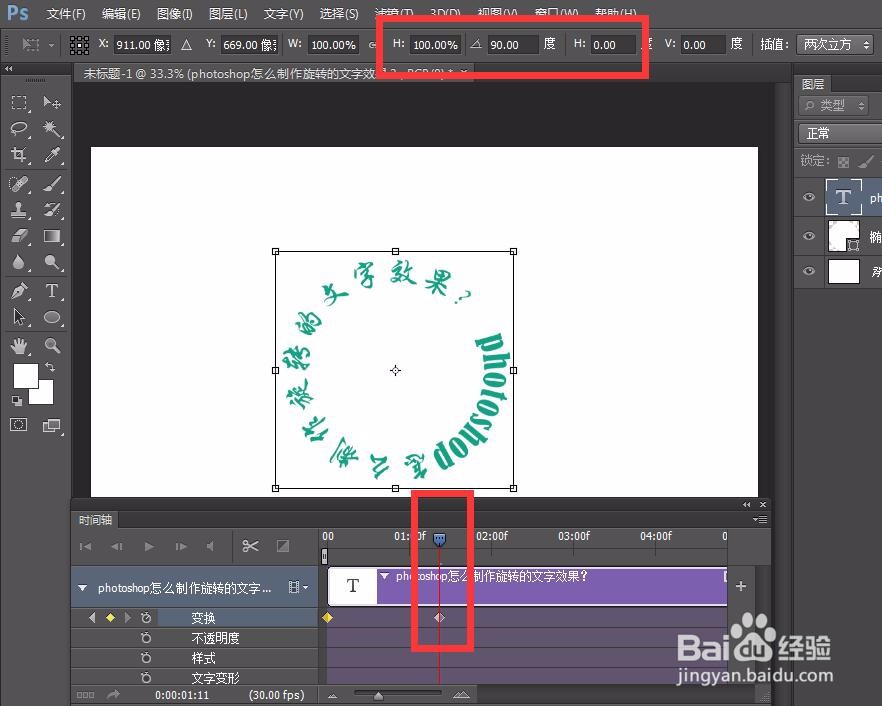Select the Horizontal Type tool

tap(52, 291)
